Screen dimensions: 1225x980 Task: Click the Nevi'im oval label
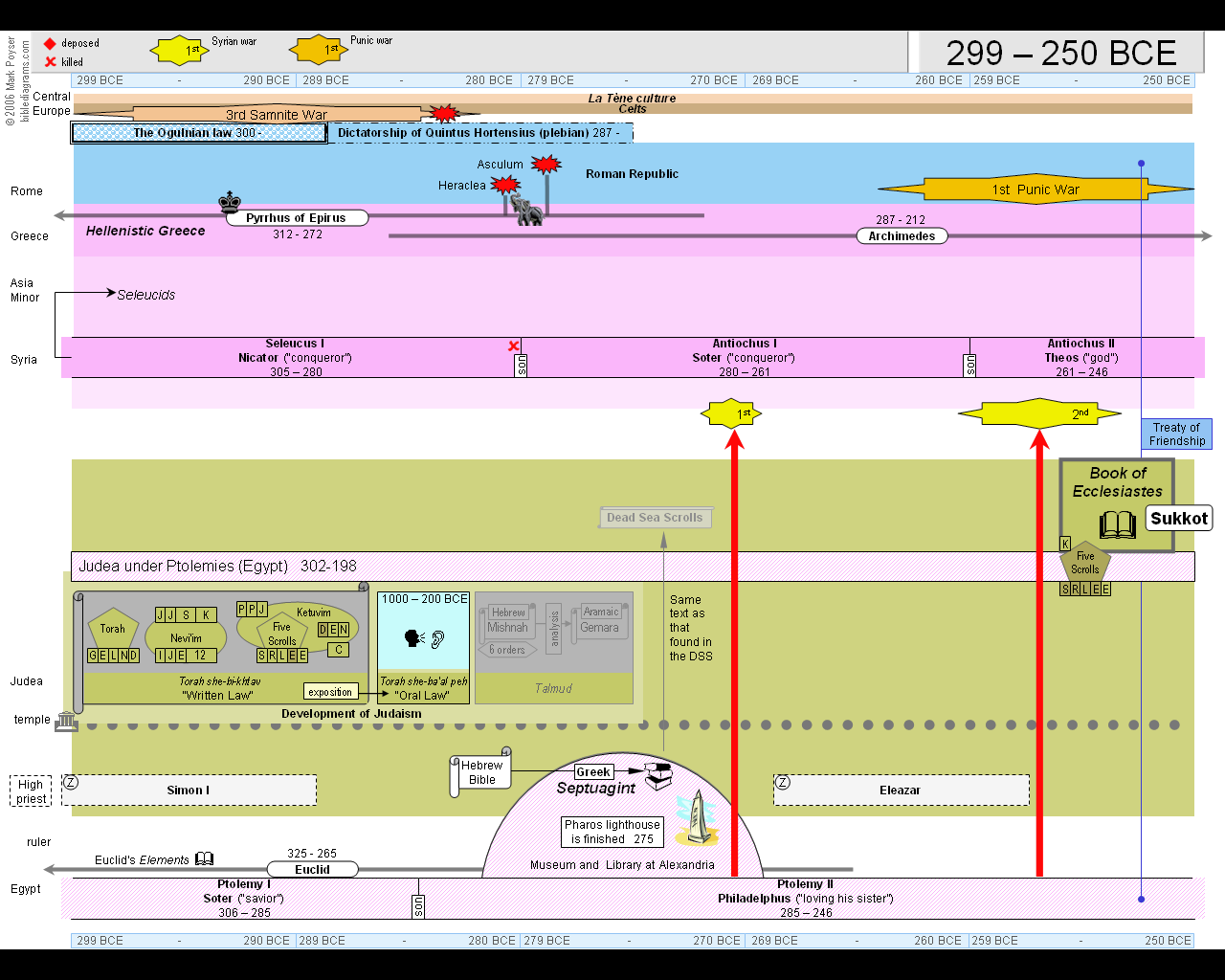pos(186,638)
